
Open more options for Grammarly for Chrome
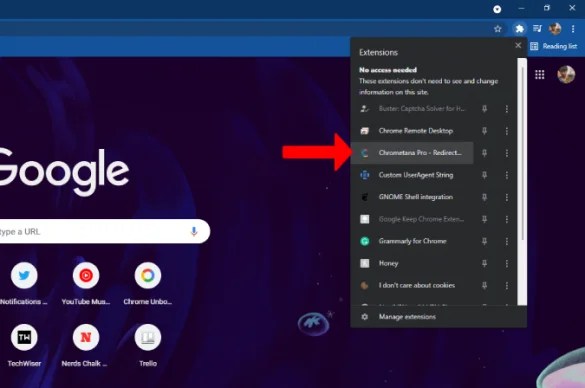point(507,241)
